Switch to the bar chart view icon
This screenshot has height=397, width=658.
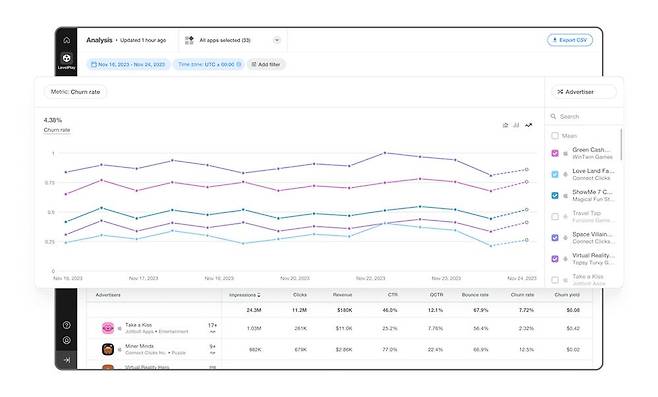tap(516, 125)
